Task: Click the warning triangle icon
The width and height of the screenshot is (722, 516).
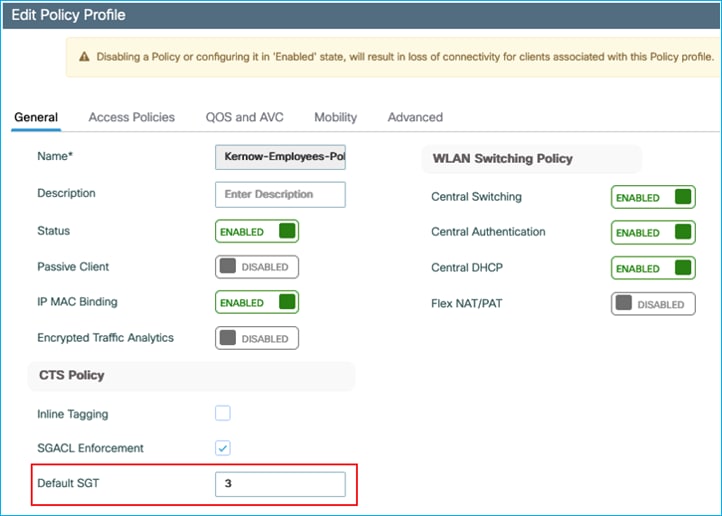Action: click(84, 57)
